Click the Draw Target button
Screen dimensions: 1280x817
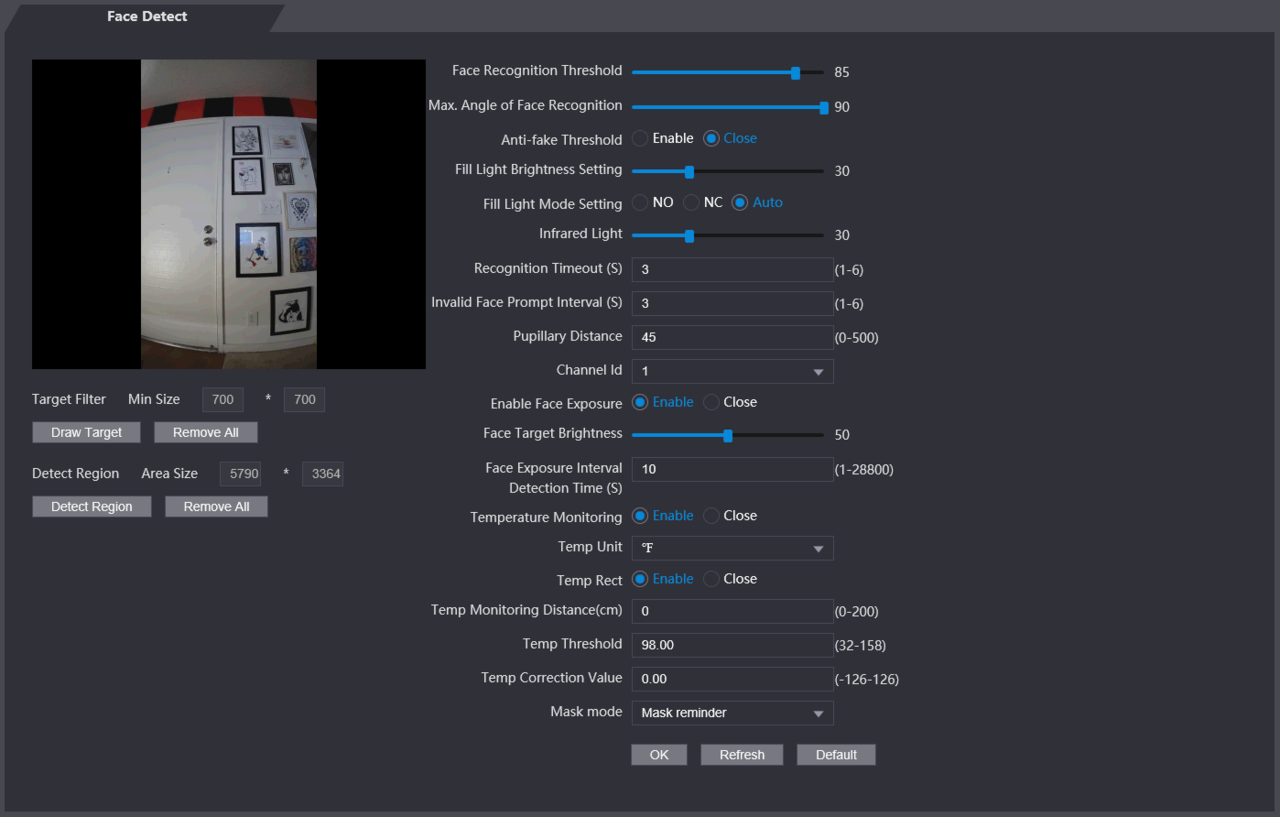(87, 433)
